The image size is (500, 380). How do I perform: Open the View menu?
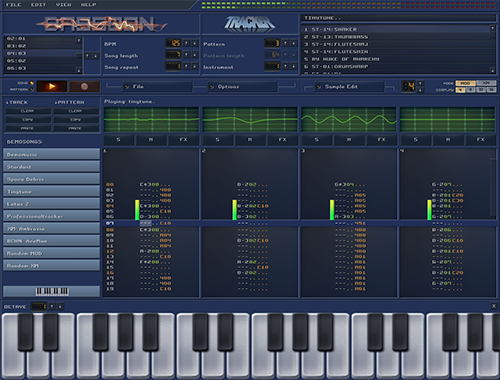click(x=63, y=5)
